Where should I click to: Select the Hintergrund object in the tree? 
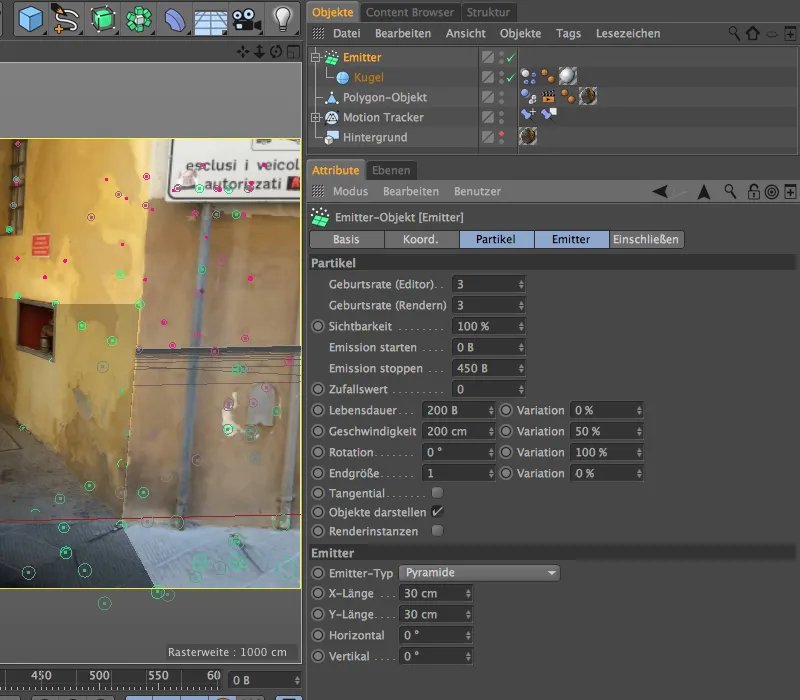375,138
